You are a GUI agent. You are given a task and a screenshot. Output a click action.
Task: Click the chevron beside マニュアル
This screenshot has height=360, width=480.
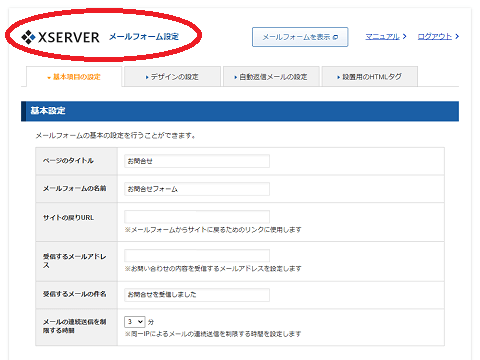point(404,36)
